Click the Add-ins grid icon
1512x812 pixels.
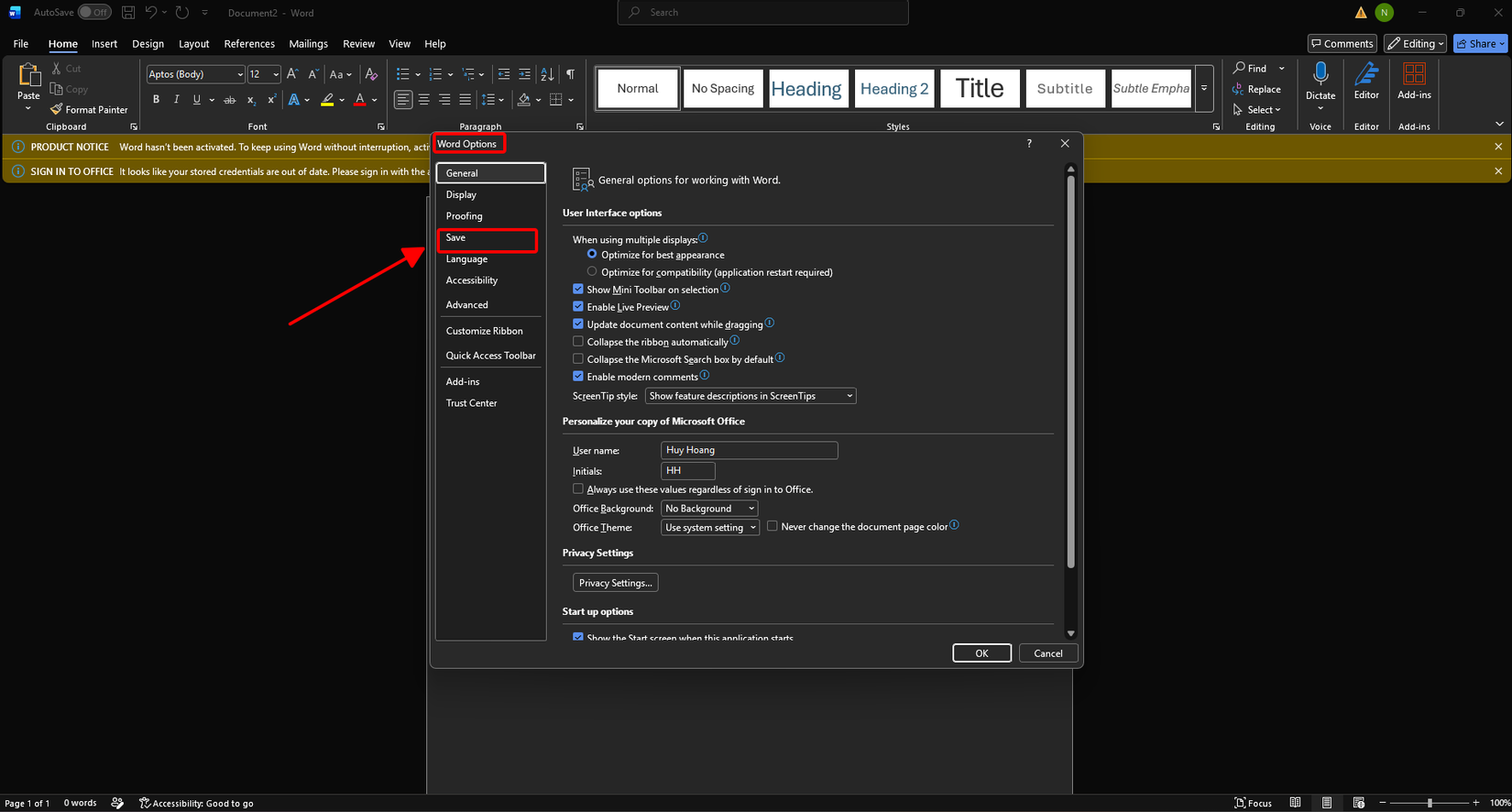(x=1414, y=73)
